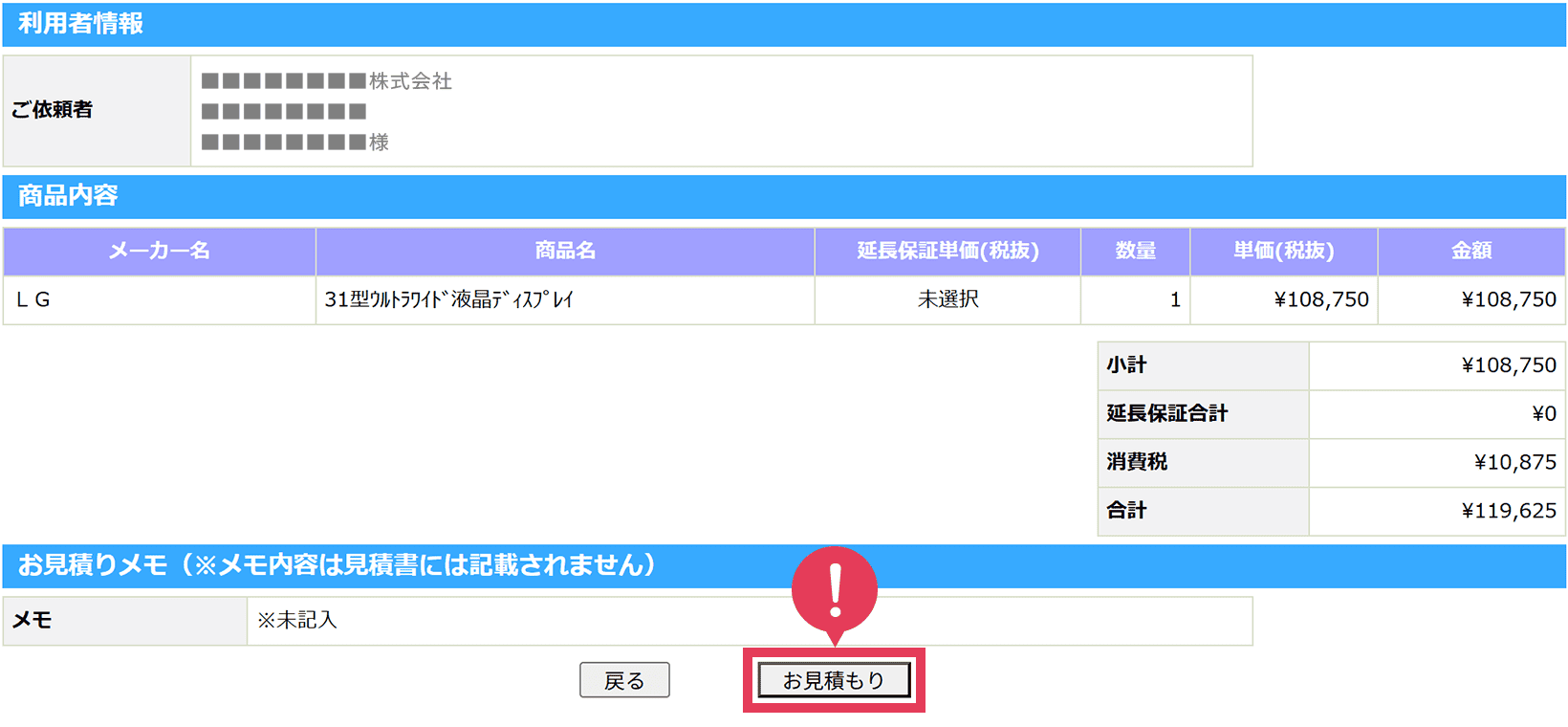This screenshot has height=727, width=1568.
Task: Select the ¥119,625 grand total
Action: pos(1509,511)
